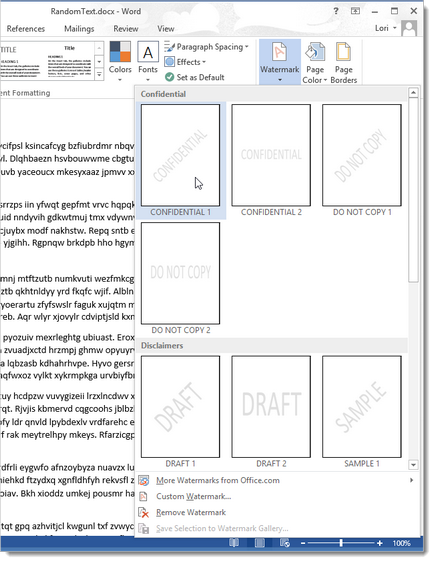Image resolution: width=434 pixels, height=562 pixels.
Task: Expand the style set gallery more arrow
Action: [x=99, y=74]
